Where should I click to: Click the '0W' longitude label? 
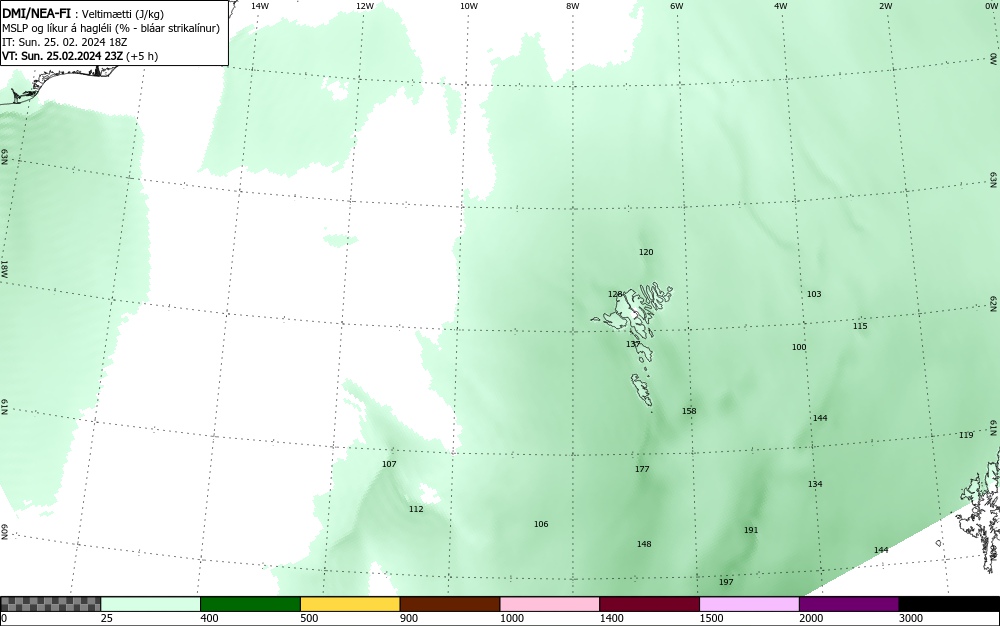pos(990,6)
